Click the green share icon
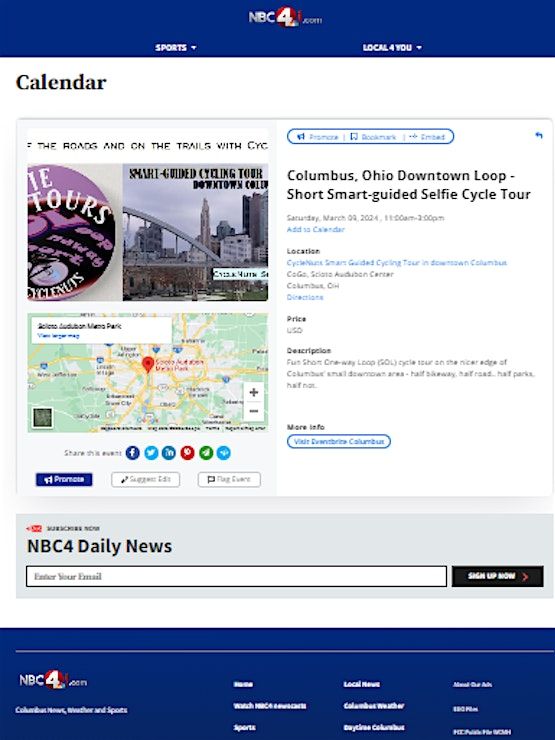The height and width of the screenshot is (740, 555). click(x=206, y=453)
